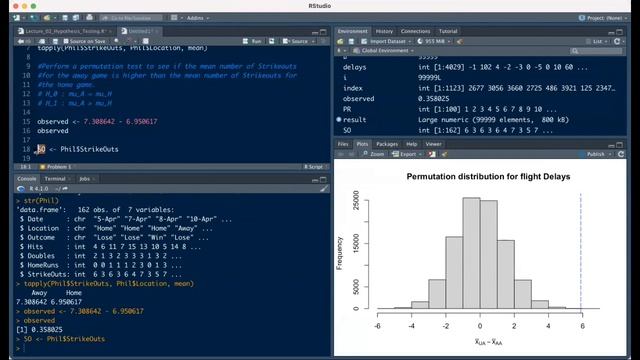640x360 pixels.
Task: Publish the plot
Action: point(595,154)
